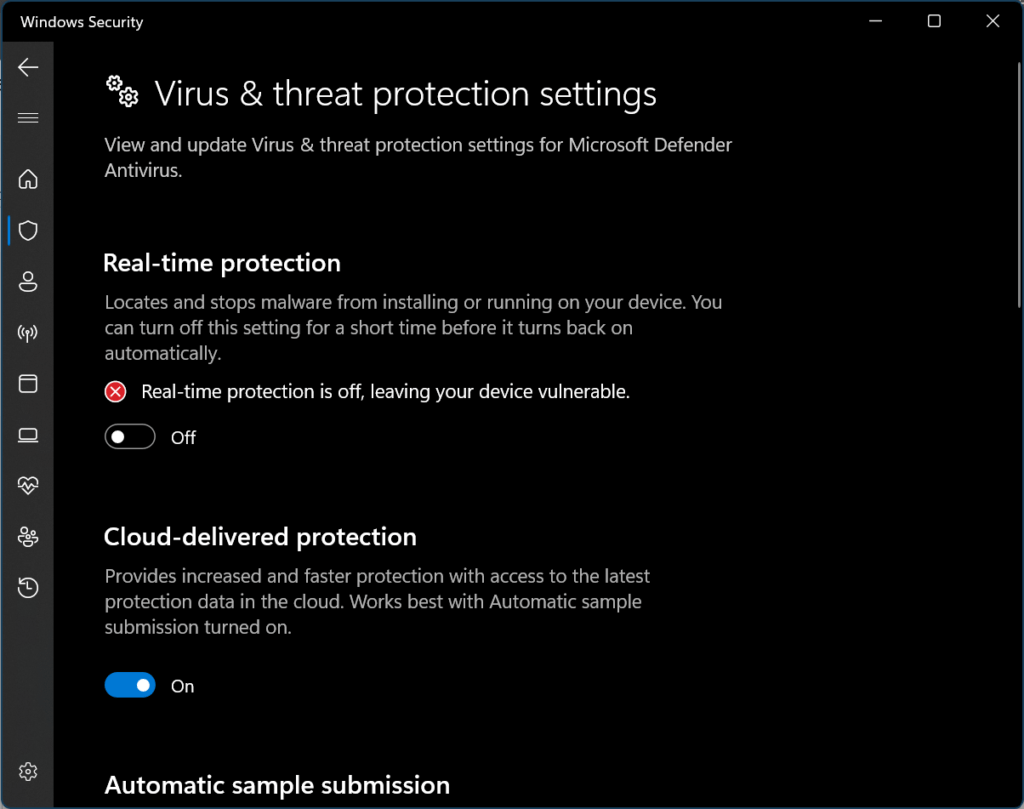This screenshot has height=809, width=1024.
Task: Click the Automatic sample submission heading
Action: [x=276, y=785]
